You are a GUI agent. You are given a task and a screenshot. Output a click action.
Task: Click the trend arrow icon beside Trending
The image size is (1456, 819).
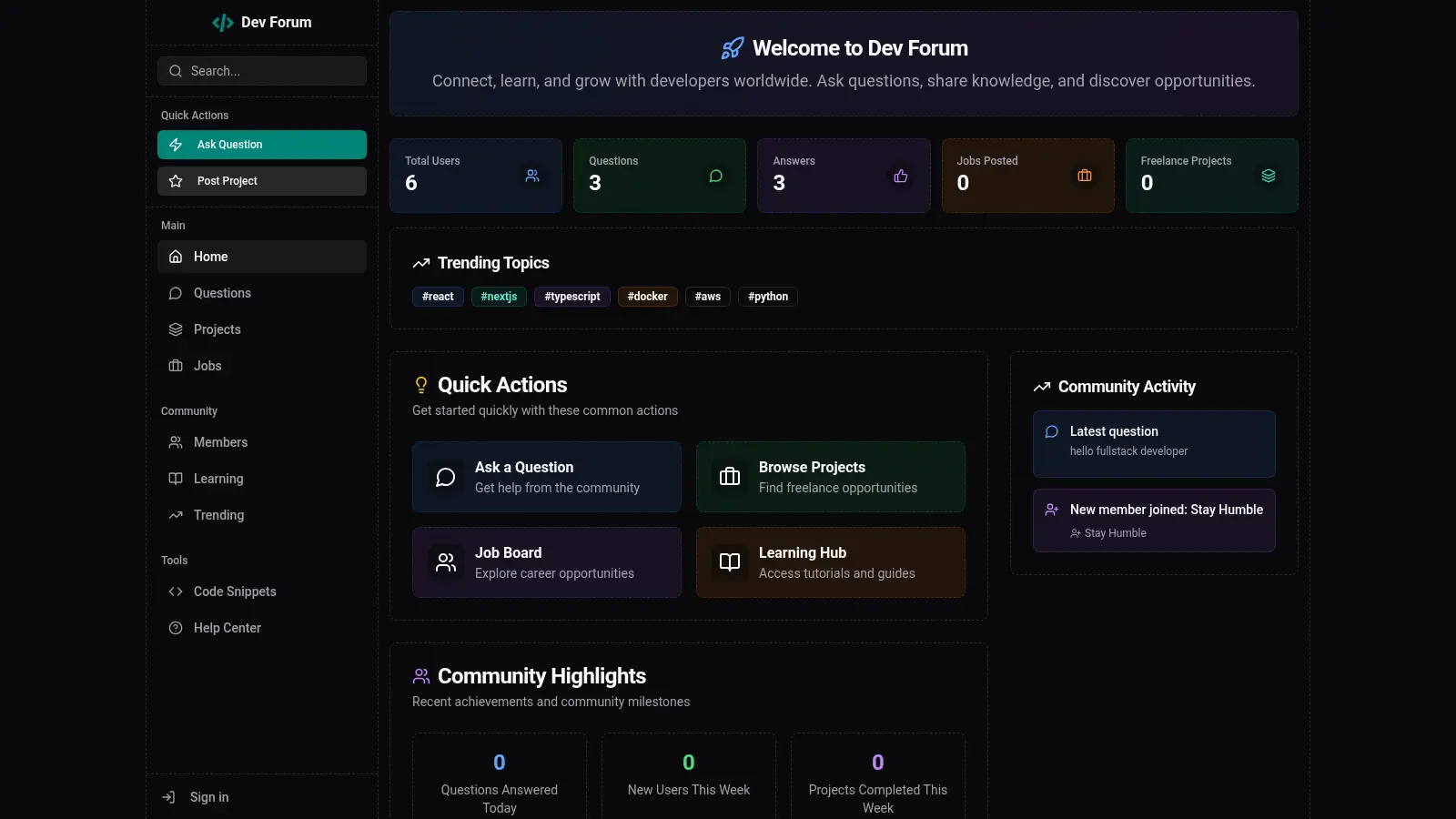pos(176,515)
